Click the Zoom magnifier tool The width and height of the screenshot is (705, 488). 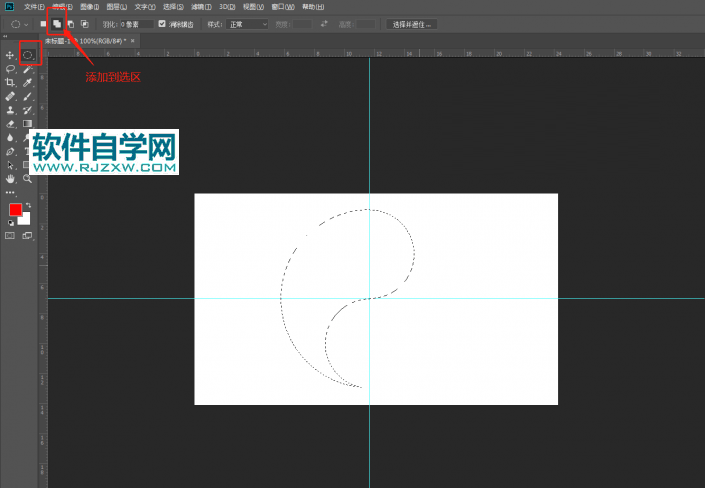click(28, 178)
